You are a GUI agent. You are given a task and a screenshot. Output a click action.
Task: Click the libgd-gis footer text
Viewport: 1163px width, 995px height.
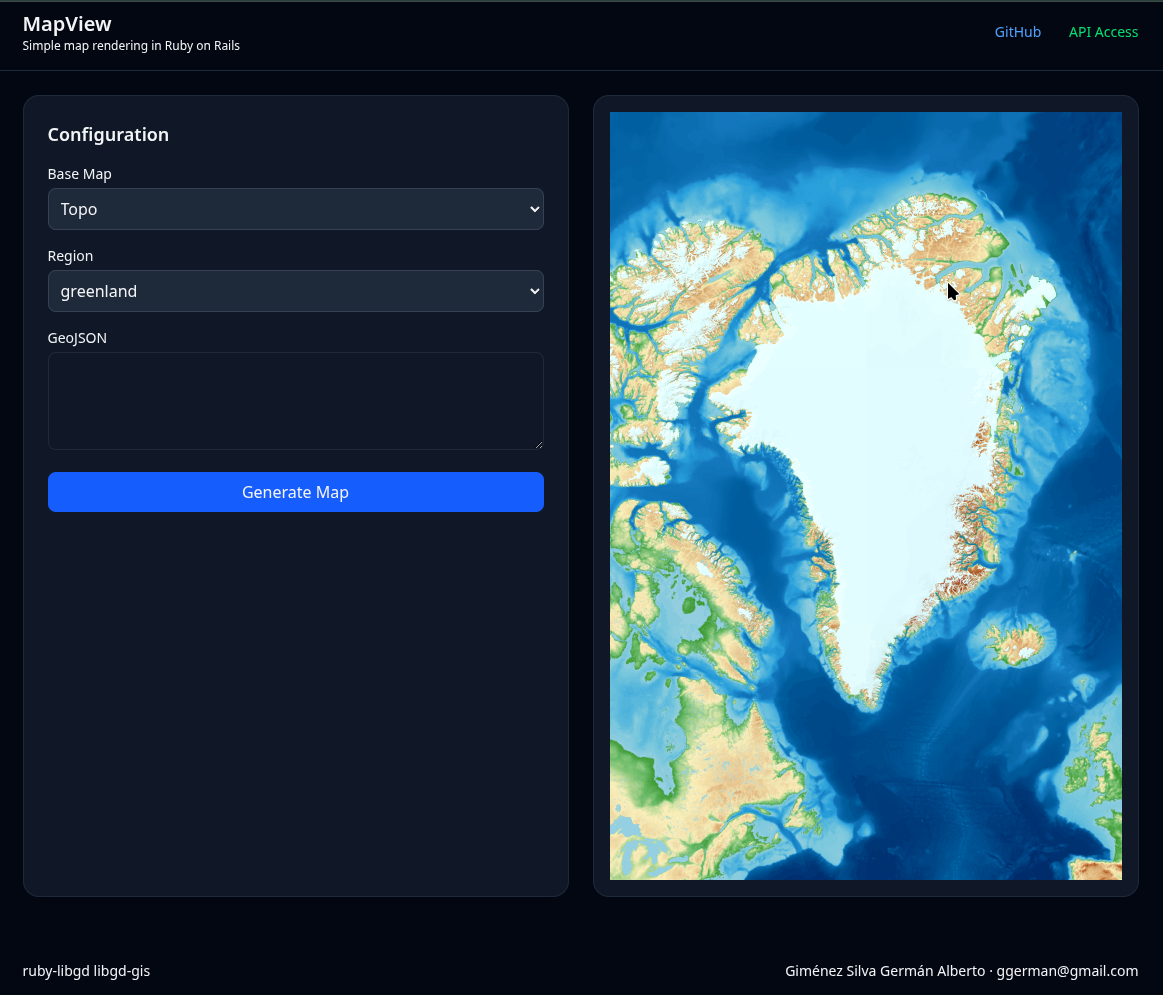122,971
